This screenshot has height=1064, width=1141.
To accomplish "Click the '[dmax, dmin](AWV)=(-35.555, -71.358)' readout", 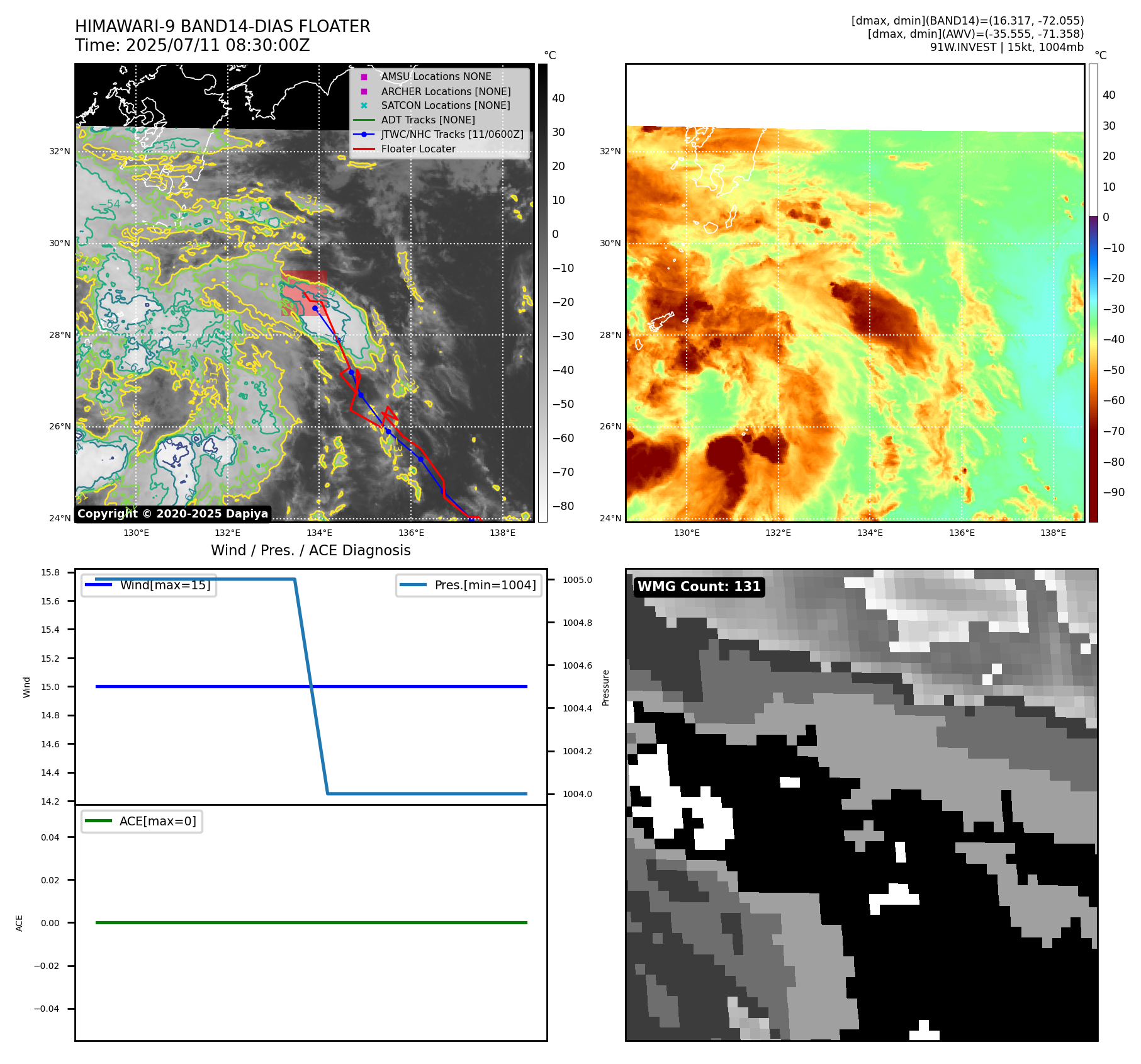I will [x=976, y=34].
